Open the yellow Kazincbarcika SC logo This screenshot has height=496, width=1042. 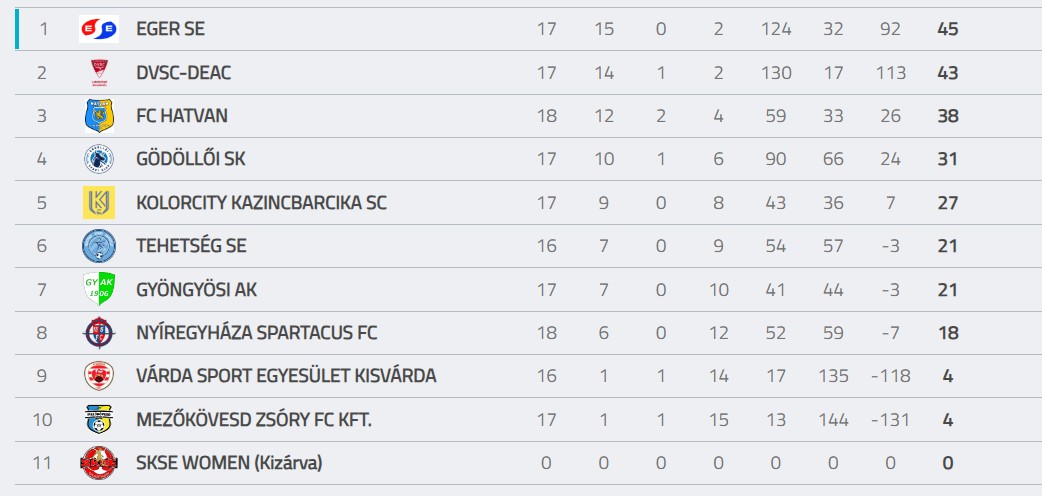click(99, 203)
